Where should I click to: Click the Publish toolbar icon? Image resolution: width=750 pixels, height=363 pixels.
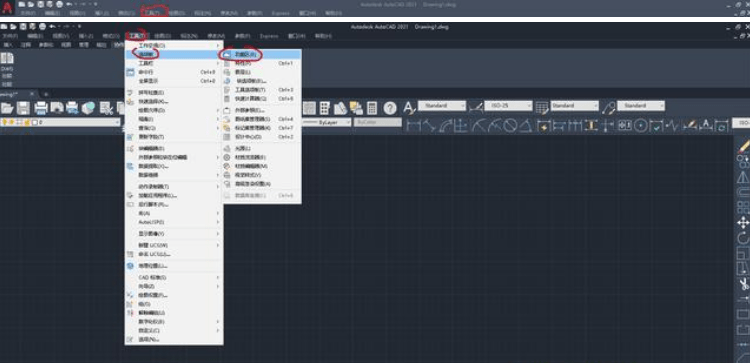(72, 109)
